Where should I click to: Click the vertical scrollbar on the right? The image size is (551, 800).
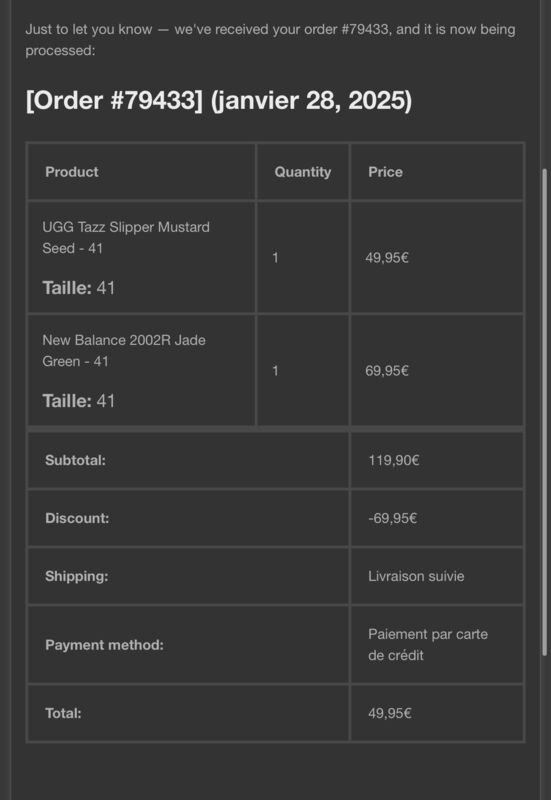[544, 412]
